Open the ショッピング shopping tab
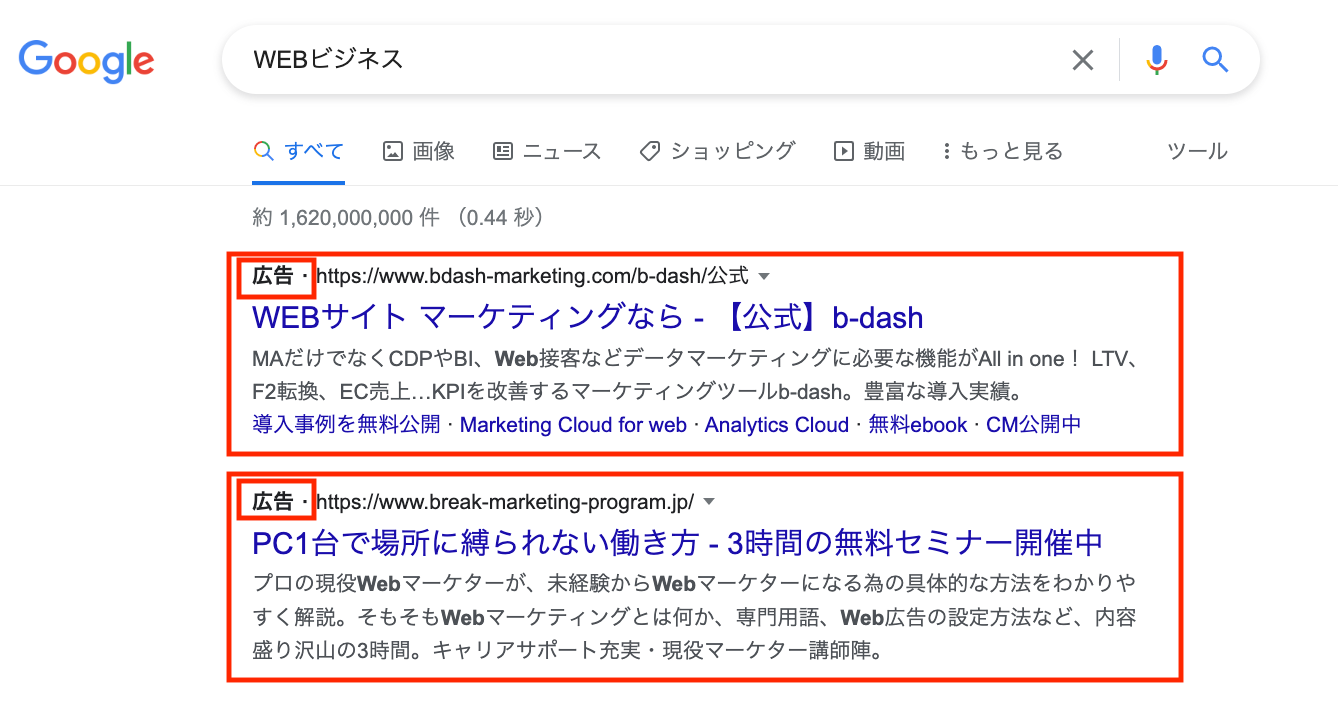1338x716 pixels. tap(717, 151)
